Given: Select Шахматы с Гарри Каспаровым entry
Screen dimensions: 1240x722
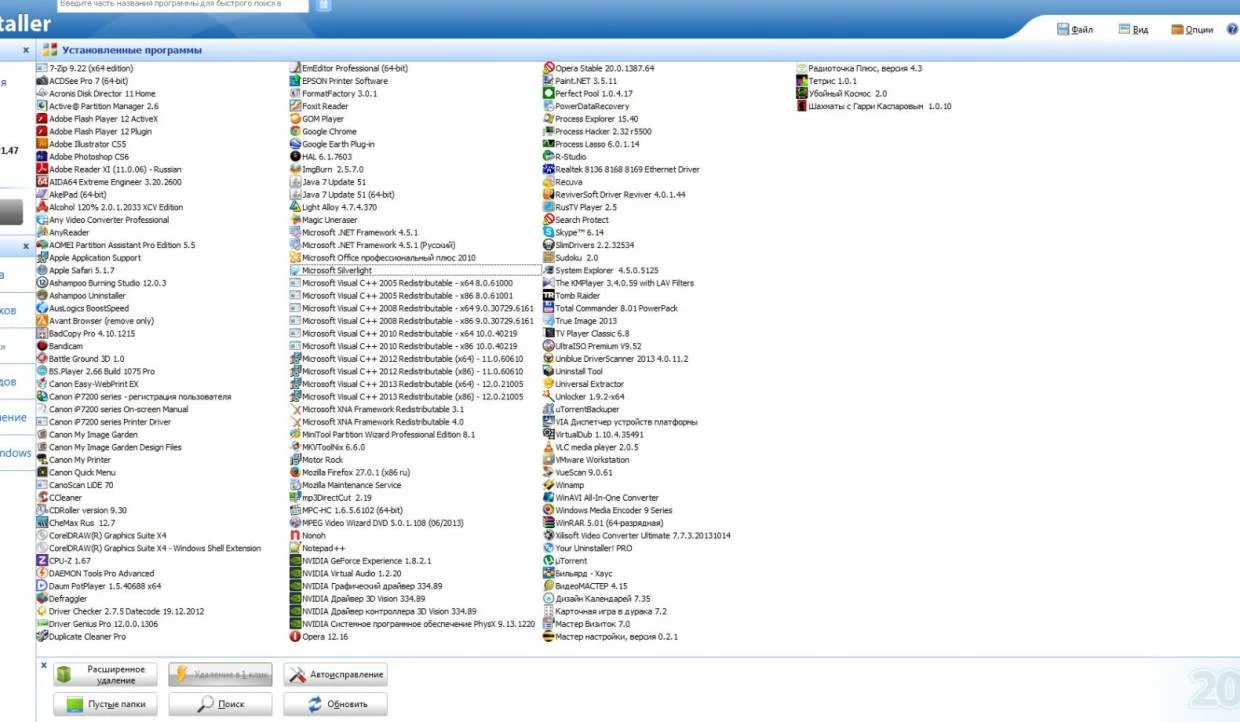Looking at the screenshot, I should point(873,106).
